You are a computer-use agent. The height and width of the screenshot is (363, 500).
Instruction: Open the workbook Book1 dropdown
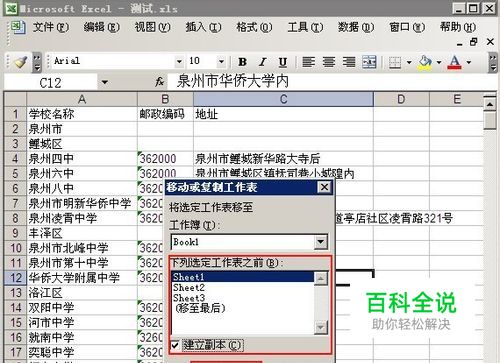pyautogui.click(x=321, y=242)
